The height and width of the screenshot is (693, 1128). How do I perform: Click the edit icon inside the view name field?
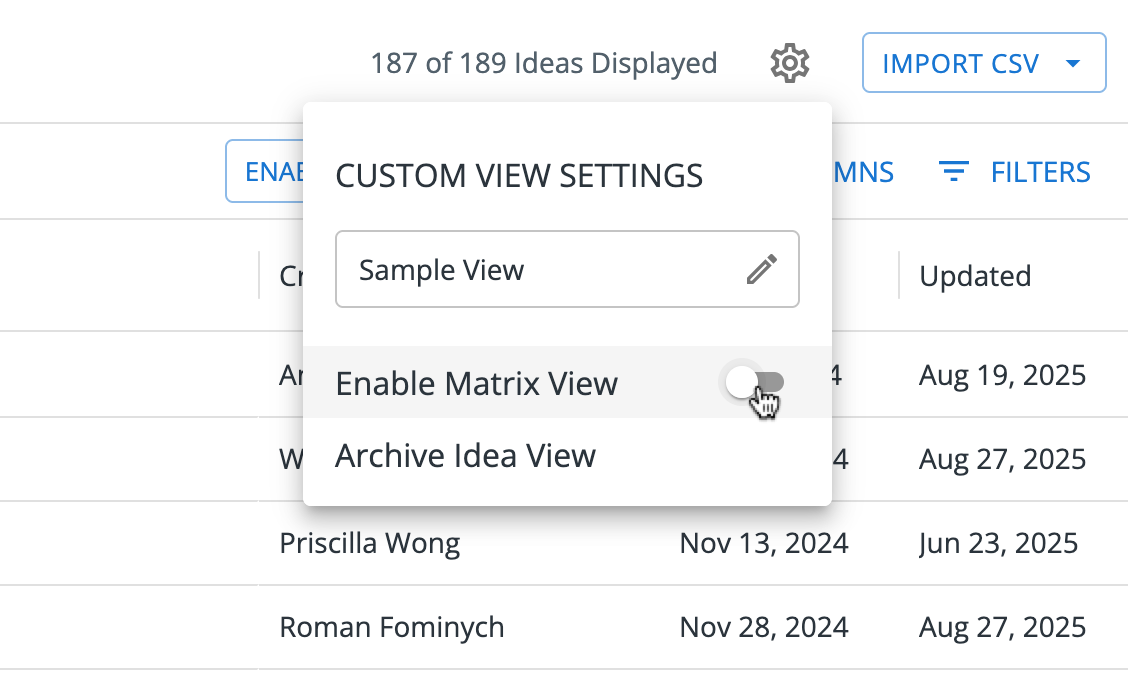click(x=763, y=268)
